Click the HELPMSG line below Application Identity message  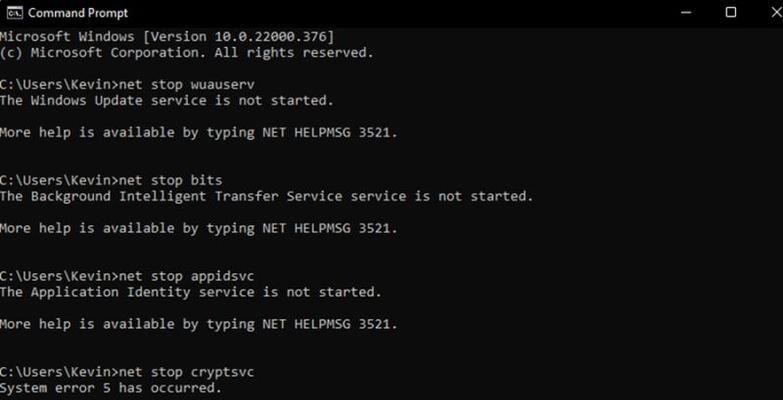point(199,324)
